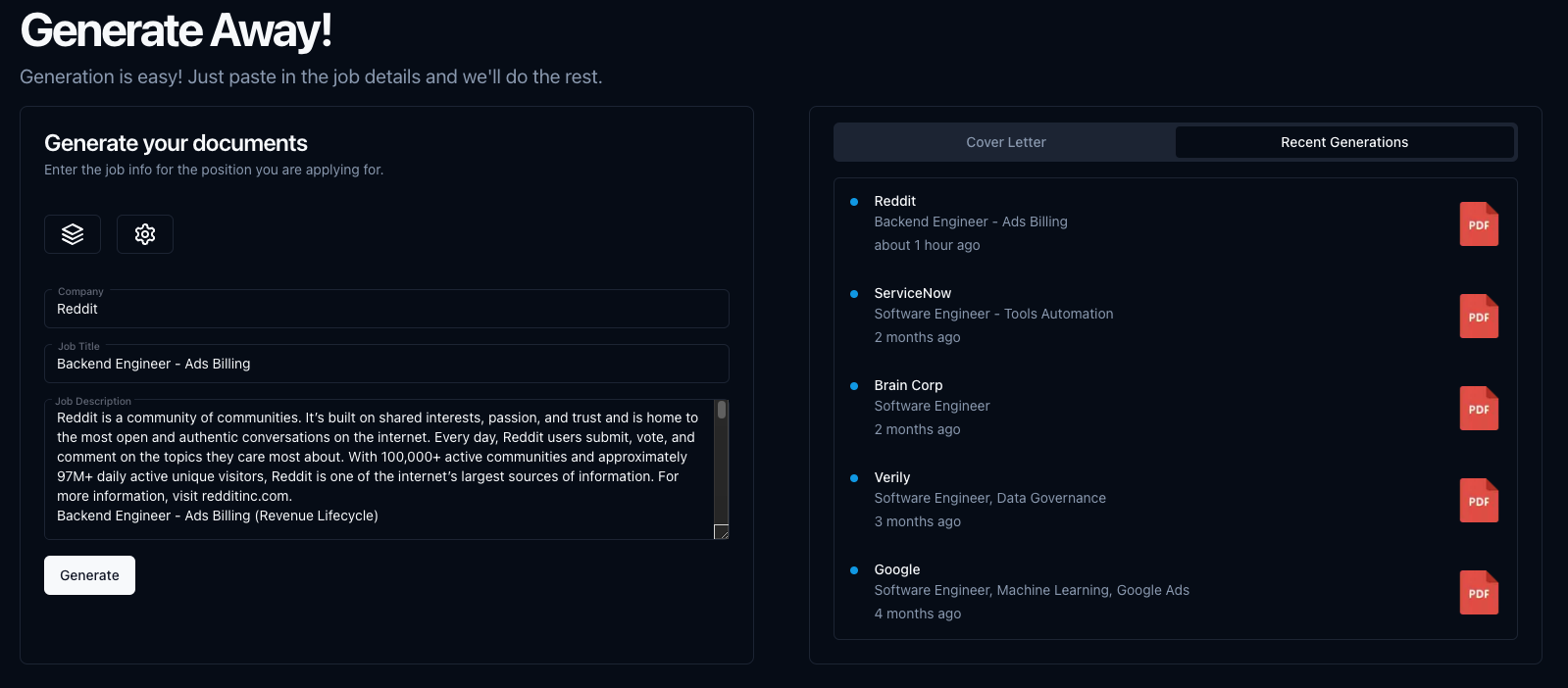Open the Verily PDF icon
The width and height of the screenshot is (1568, 688).
[x=1479, y=501]
